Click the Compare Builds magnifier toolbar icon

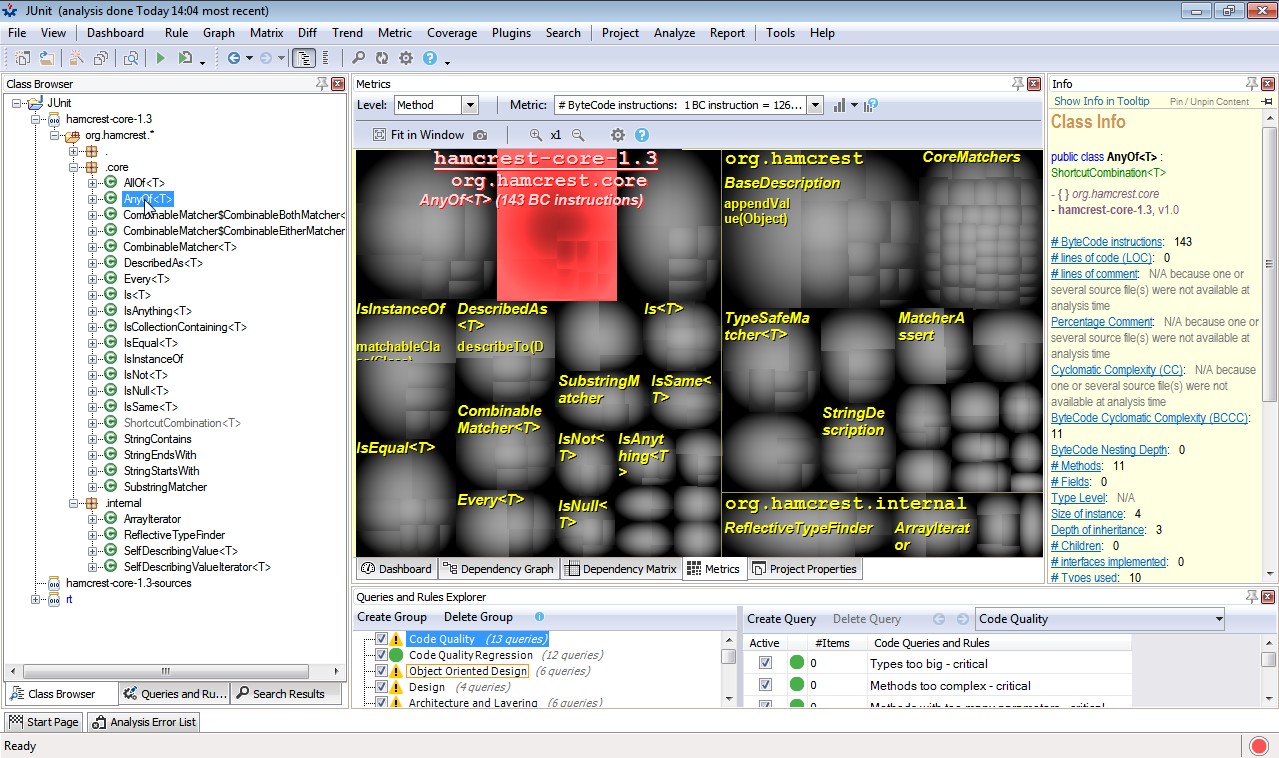131,58
